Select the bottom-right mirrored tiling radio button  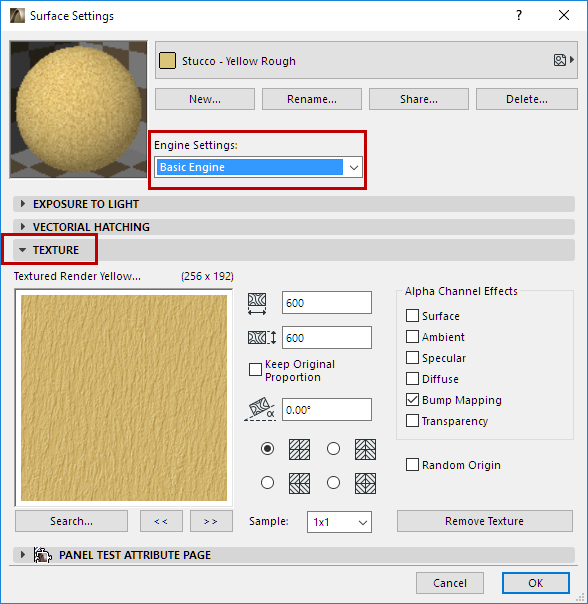[x=333, y=483]
